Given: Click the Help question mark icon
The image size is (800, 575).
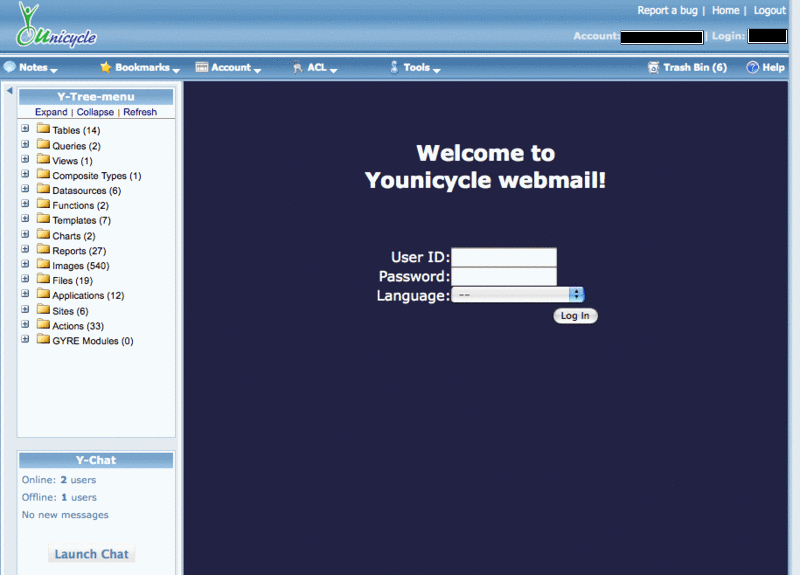Looking at the screenshot, I should (x=752, y=68).
